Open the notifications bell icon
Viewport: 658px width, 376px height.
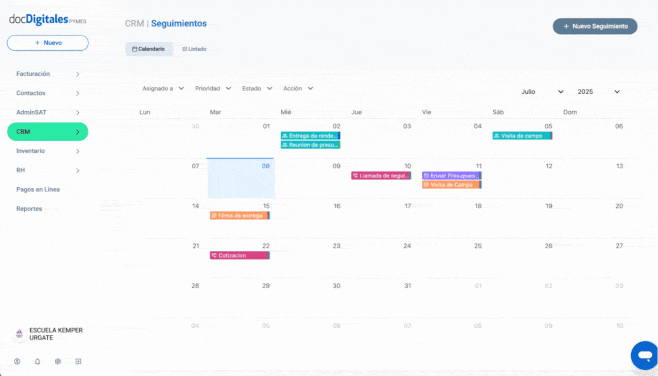[x=37, y=361]
